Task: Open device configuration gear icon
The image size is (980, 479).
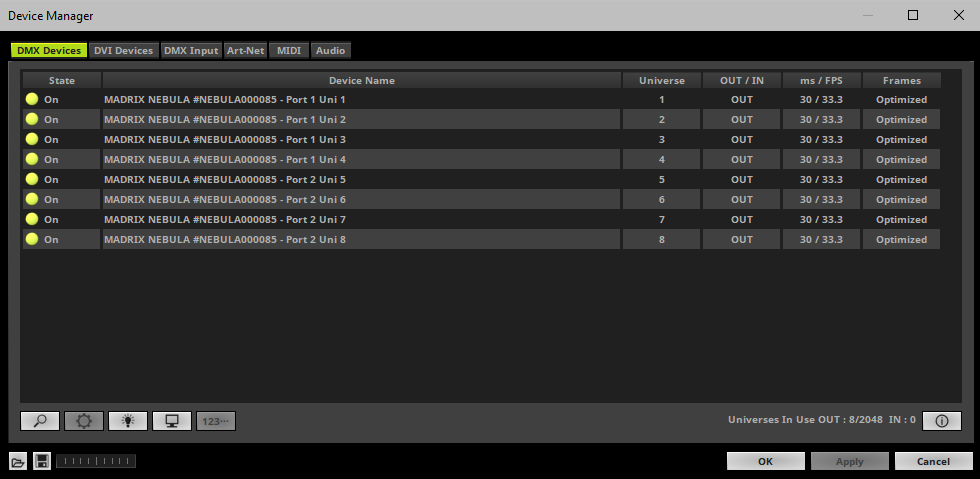Action: tap(84, 421)
